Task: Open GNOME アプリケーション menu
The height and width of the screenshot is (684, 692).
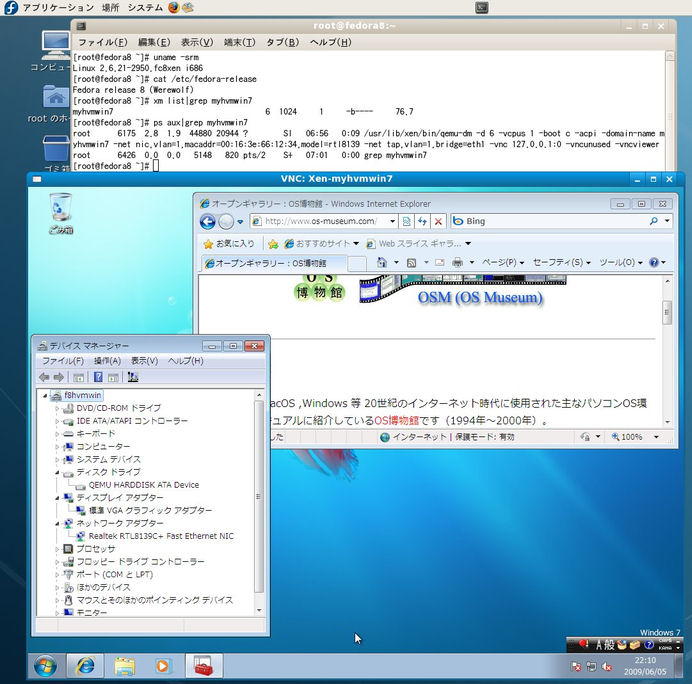Action: tap(58, 8)
